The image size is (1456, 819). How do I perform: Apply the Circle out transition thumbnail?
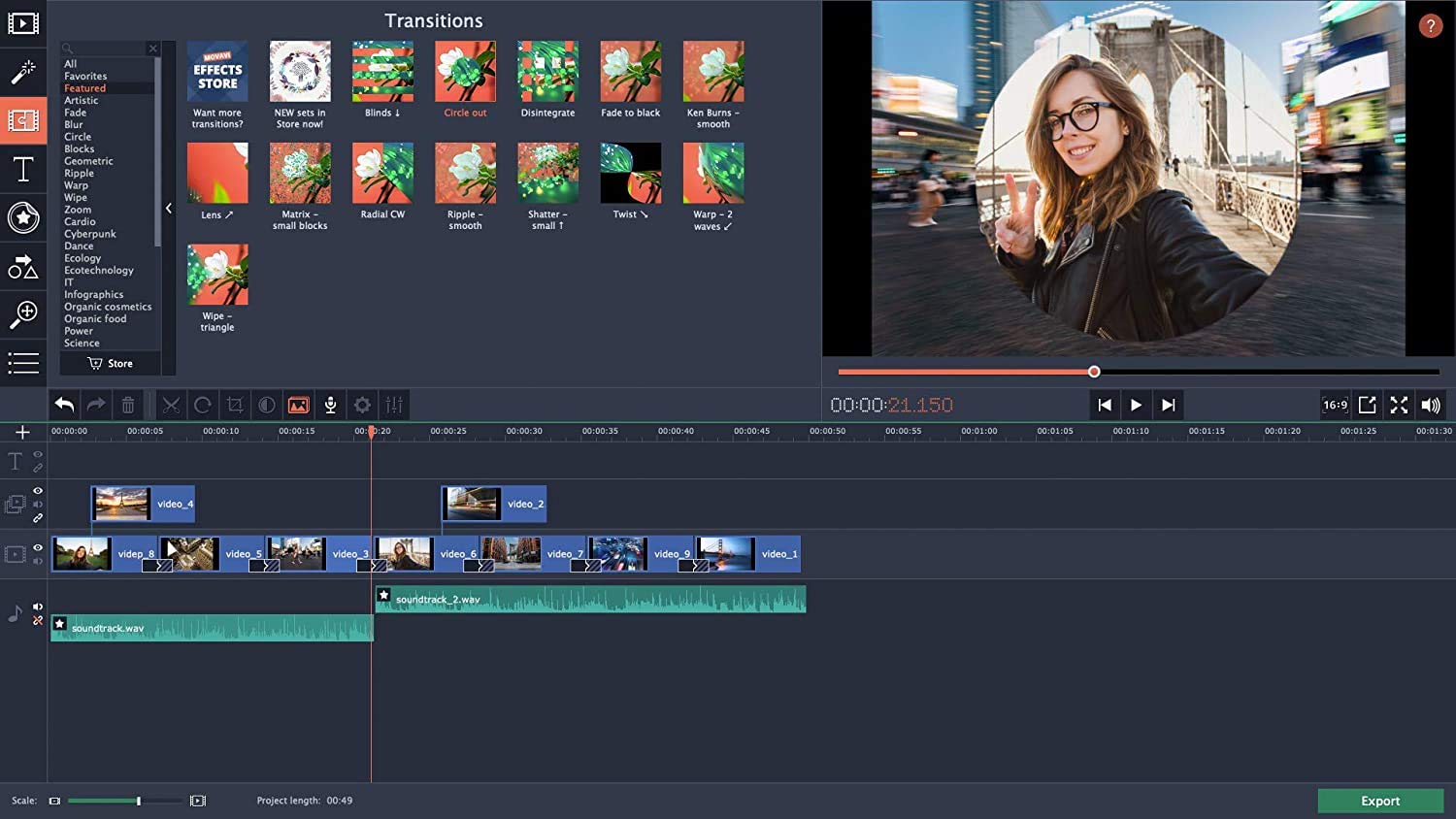point(464,70)
